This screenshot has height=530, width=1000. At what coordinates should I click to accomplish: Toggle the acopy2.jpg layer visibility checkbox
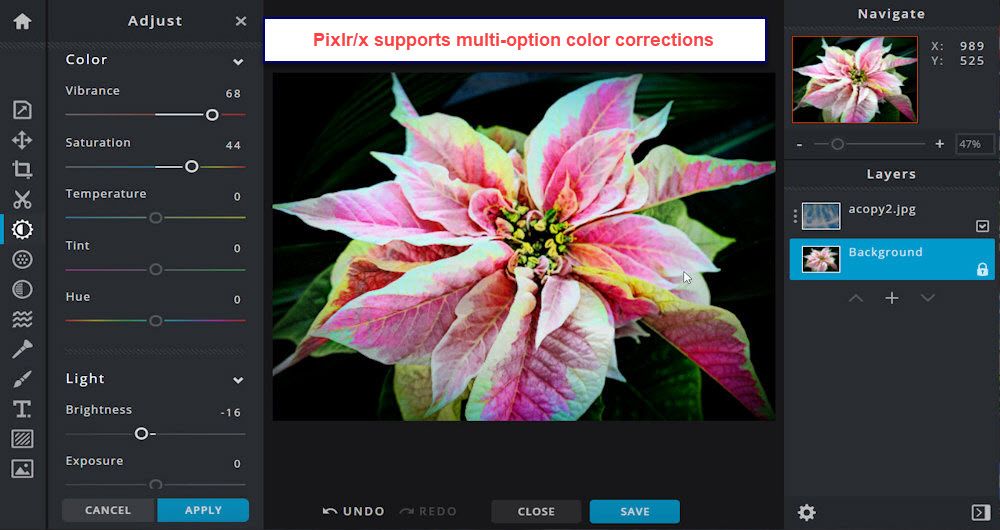tap(982, 226)
